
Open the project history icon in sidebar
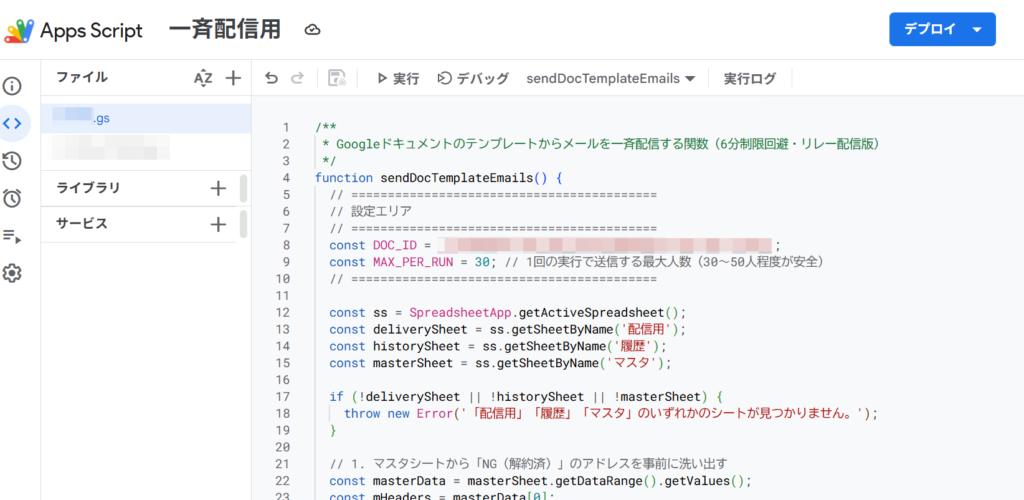pos(12,160)
